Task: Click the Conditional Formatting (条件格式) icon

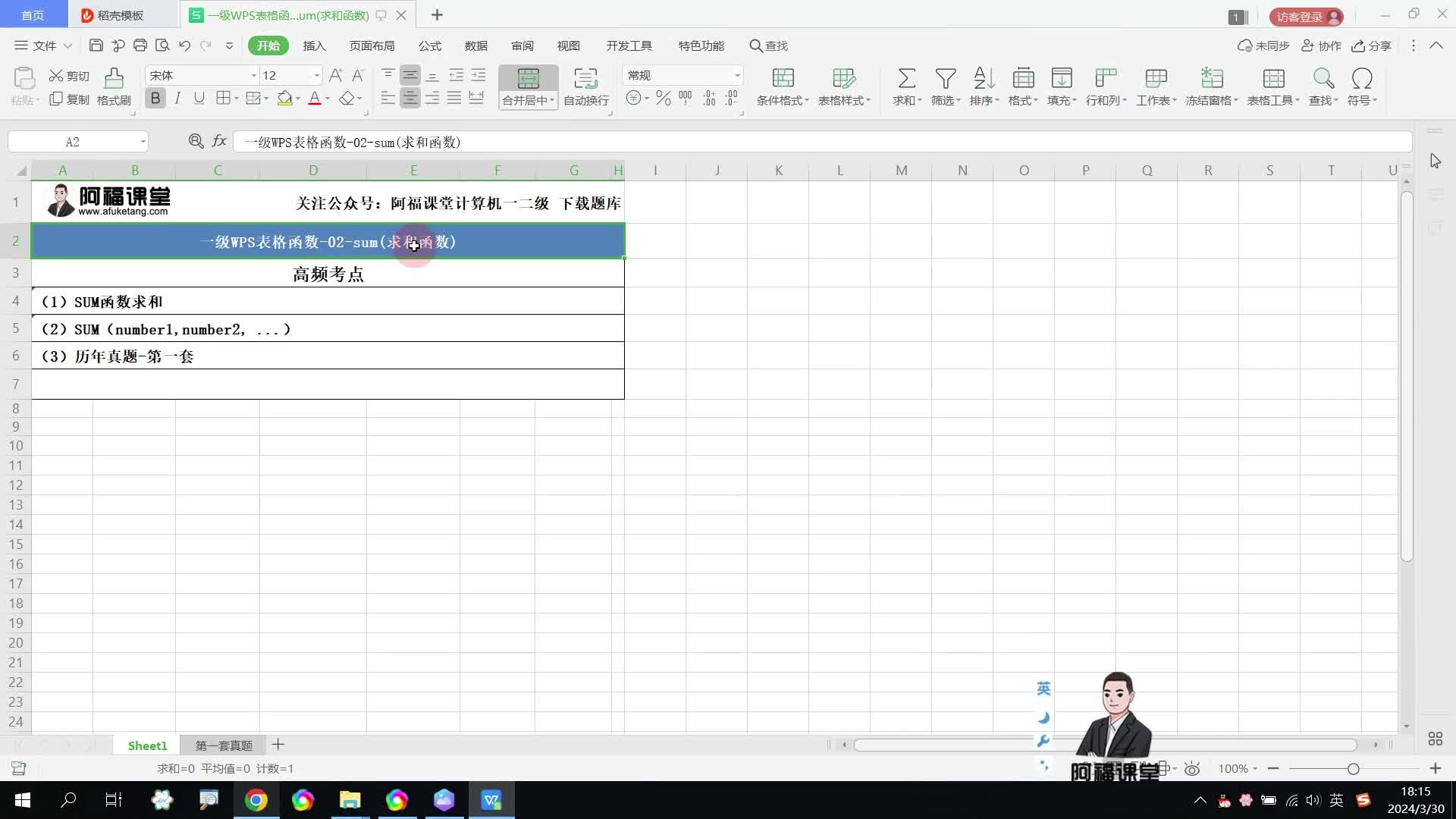Action: coord(783,79)
